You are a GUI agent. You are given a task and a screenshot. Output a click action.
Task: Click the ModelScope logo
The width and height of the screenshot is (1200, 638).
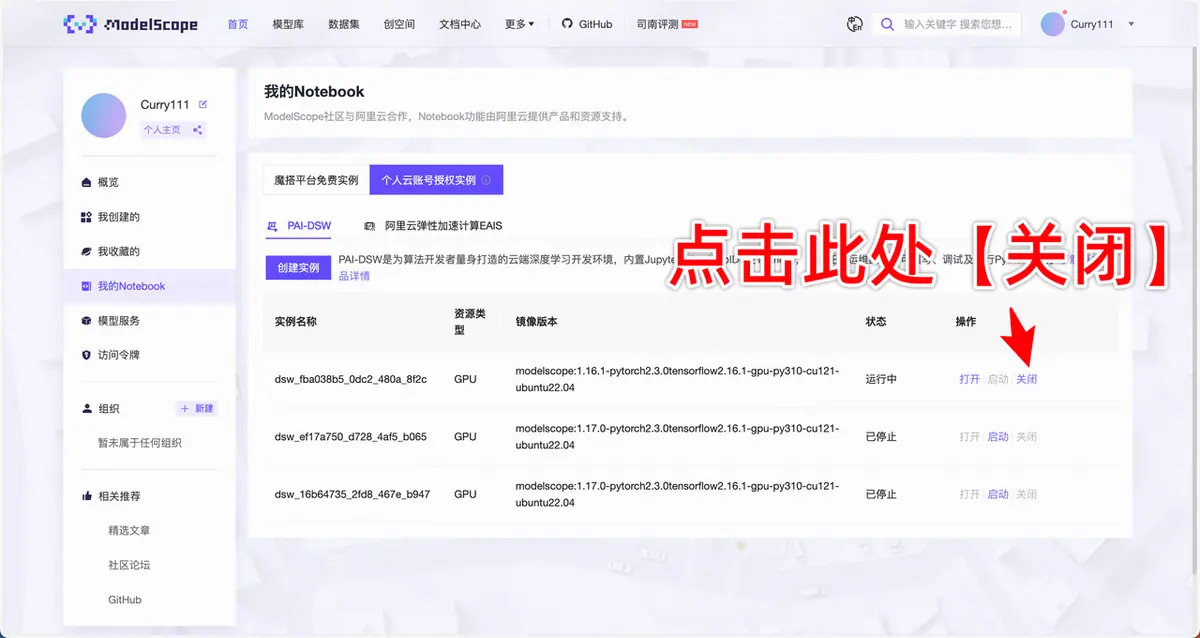point(130,24)
